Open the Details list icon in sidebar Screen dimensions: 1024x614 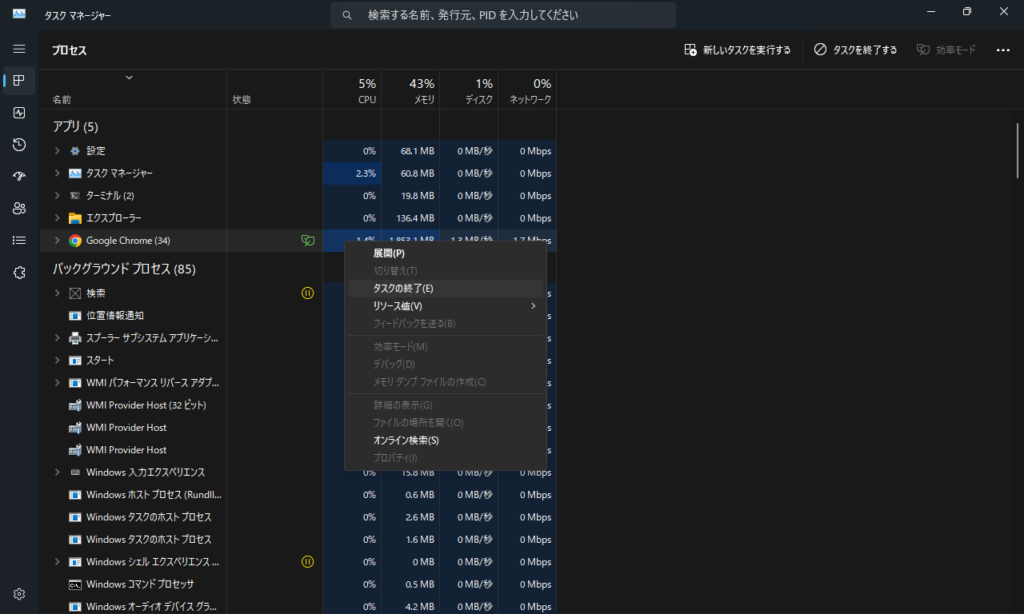click(19, 240)
